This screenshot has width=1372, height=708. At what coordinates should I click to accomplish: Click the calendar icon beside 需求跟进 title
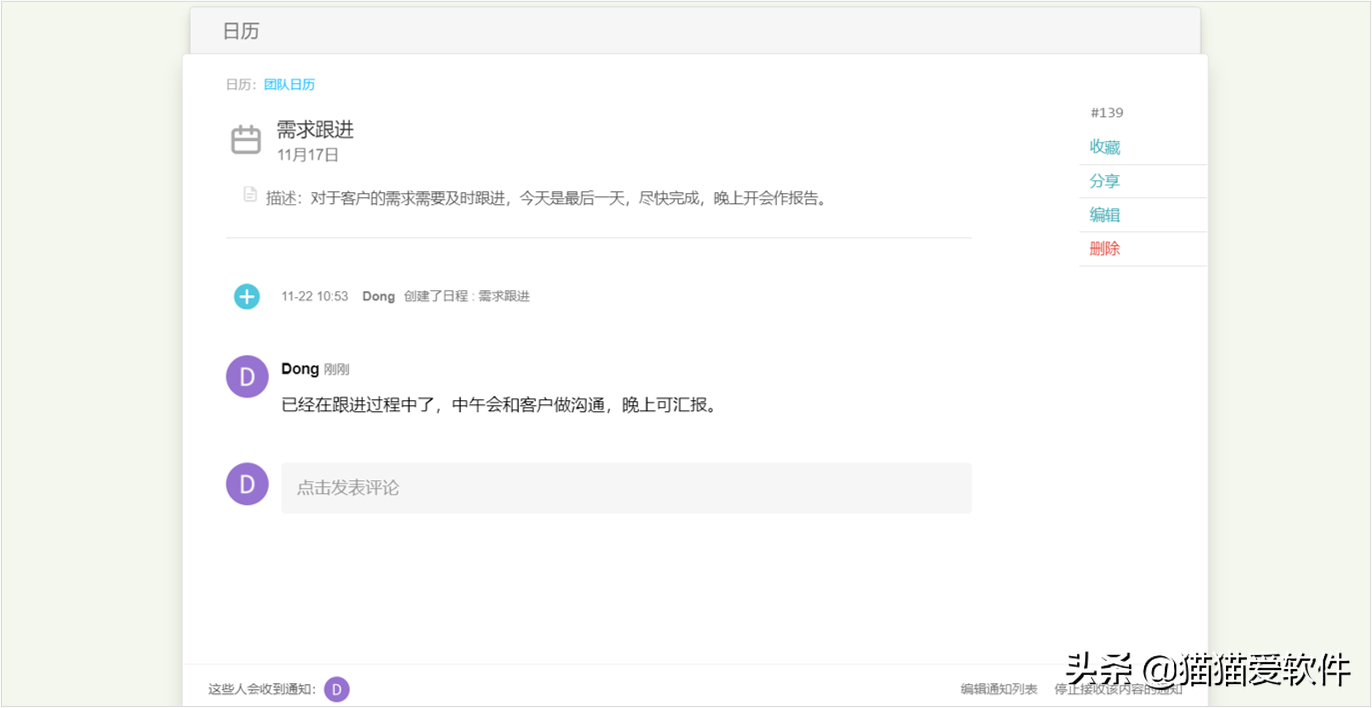[247, 139]
